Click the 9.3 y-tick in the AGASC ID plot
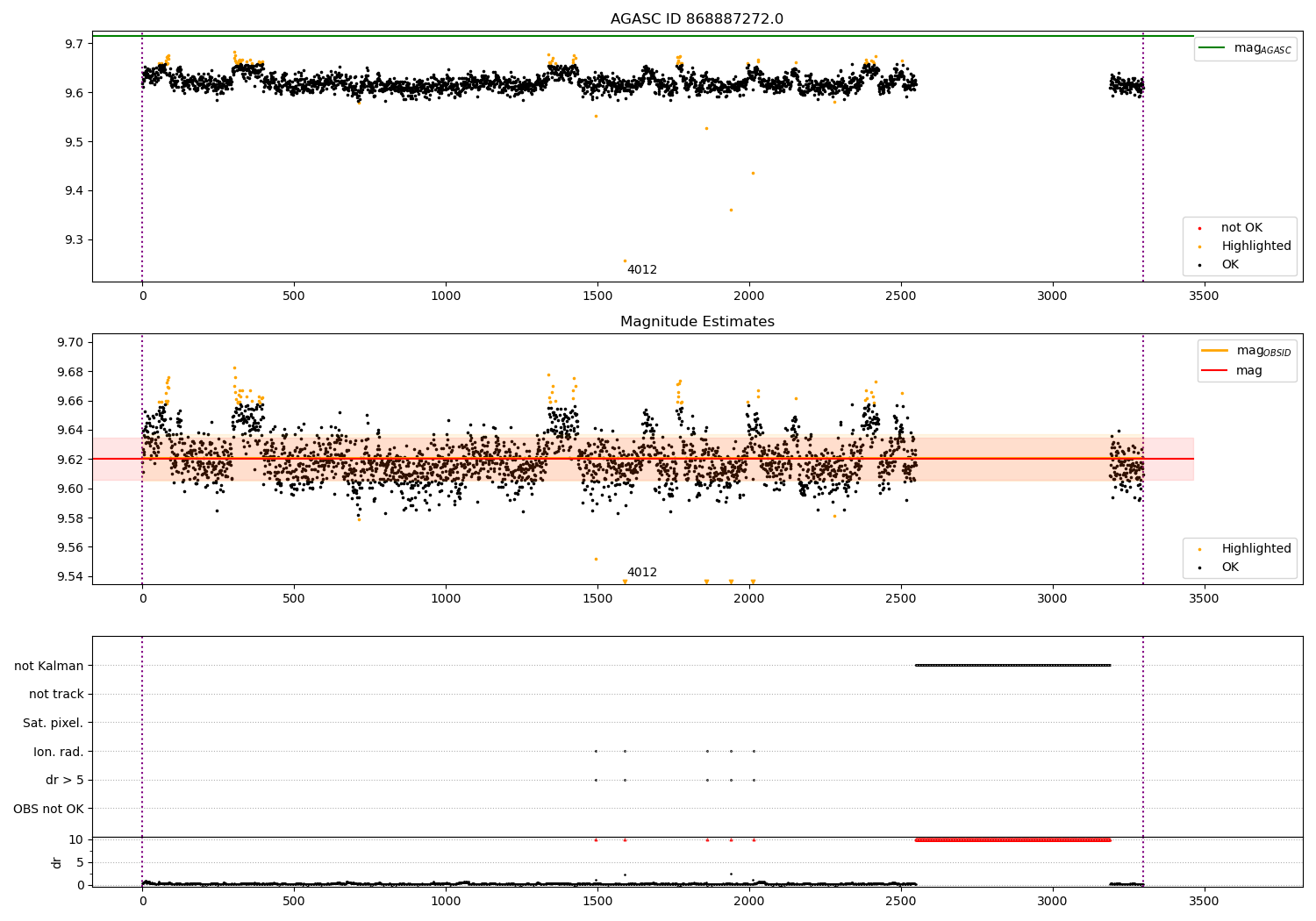Viewport: 1316px width, 921px height. coord(74,240)
